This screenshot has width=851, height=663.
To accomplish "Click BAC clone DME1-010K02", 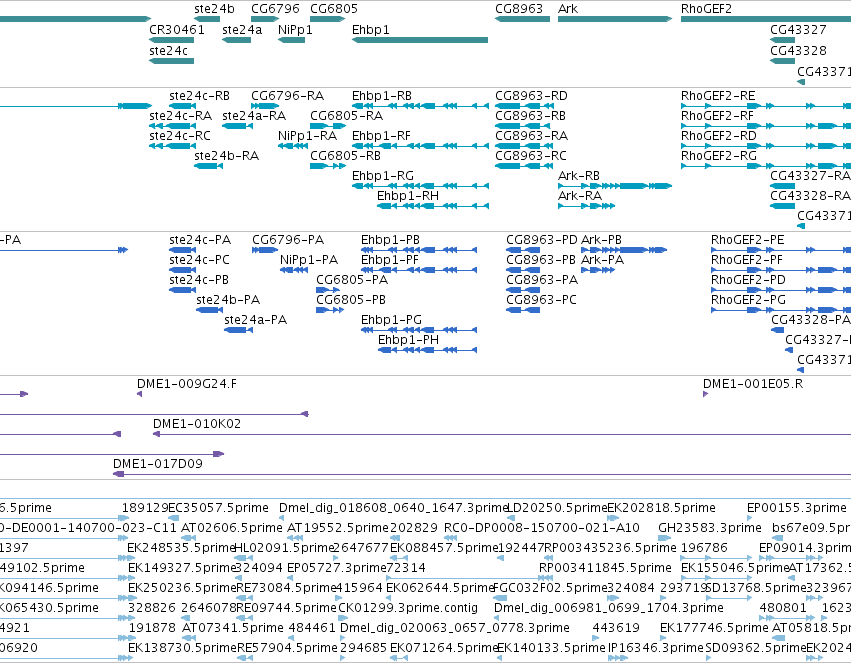I will 196,424.
